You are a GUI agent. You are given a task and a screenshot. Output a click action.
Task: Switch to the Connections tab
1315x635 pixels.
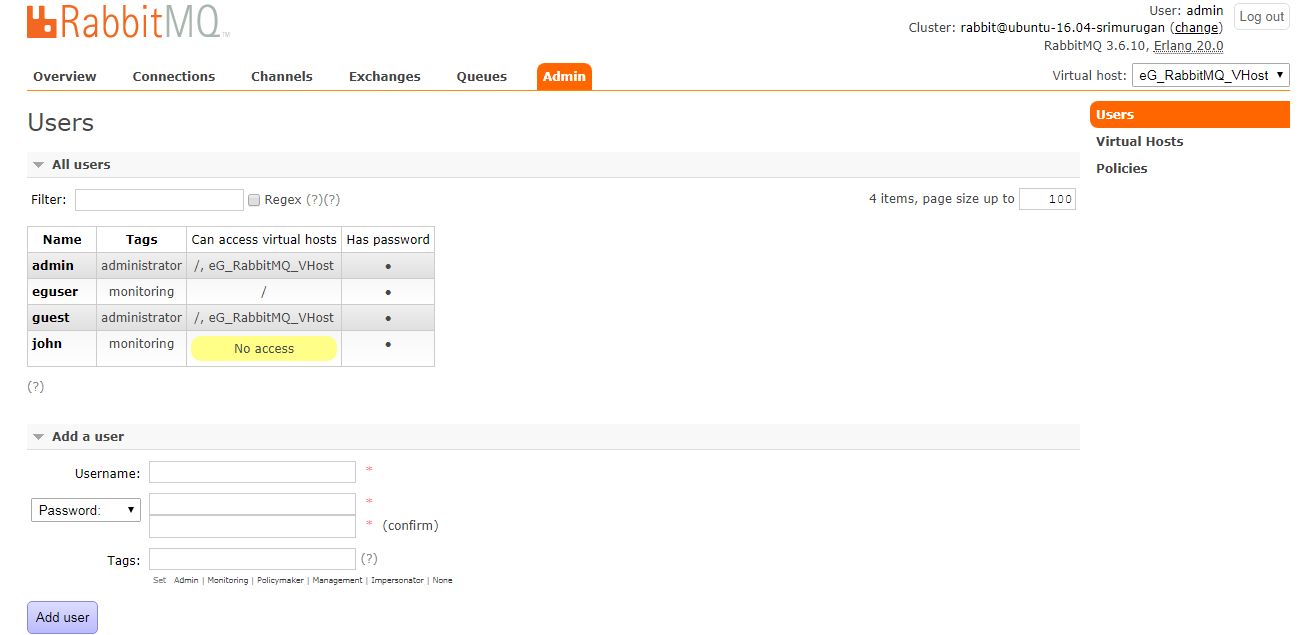pos(174,76)
